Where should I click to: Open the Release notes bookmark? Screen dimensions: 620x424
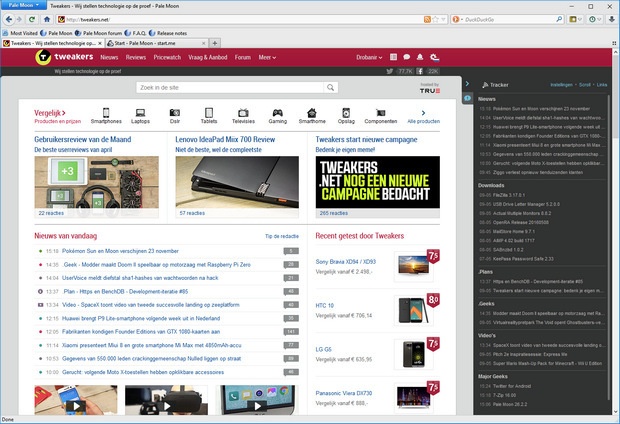[x=168, y=33]
